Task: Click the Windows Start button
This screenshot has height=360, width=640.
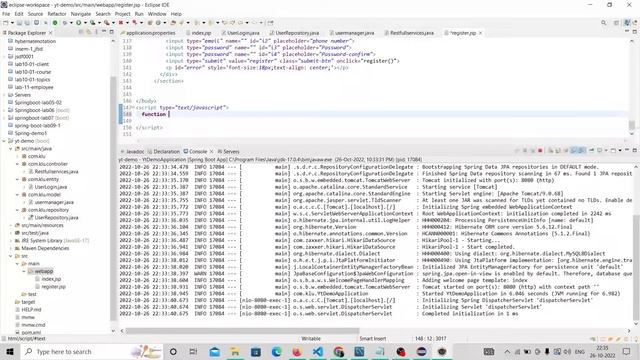Action: 9,351
